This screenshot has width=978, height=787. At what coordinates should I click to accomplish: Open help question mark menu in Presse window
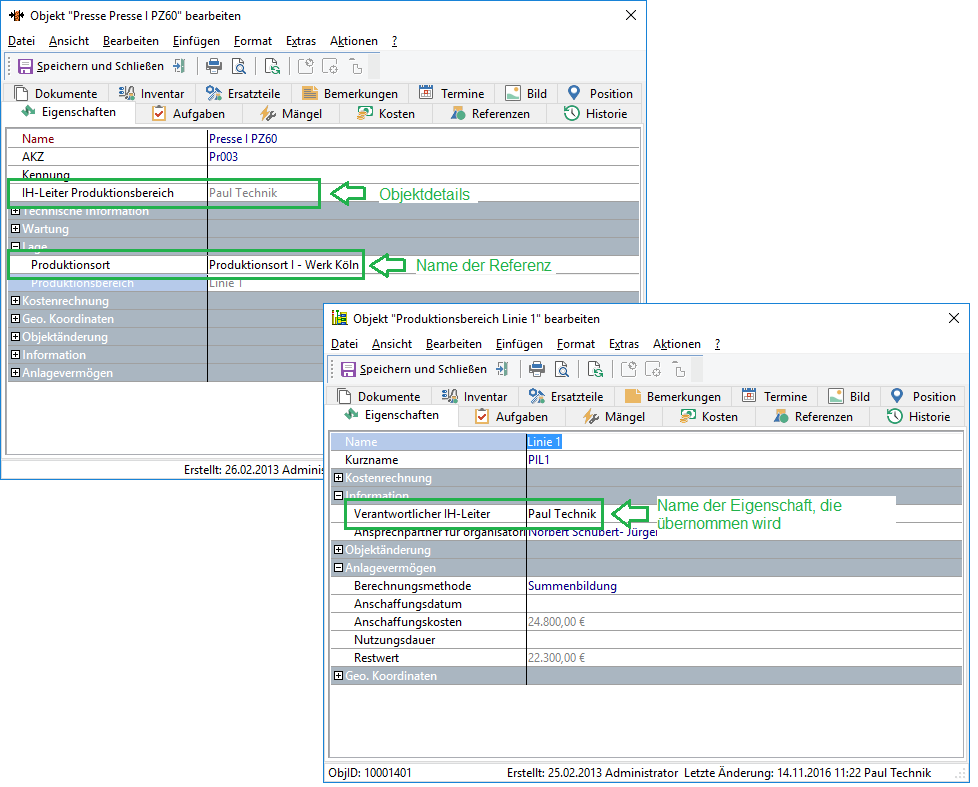[394, 41]
